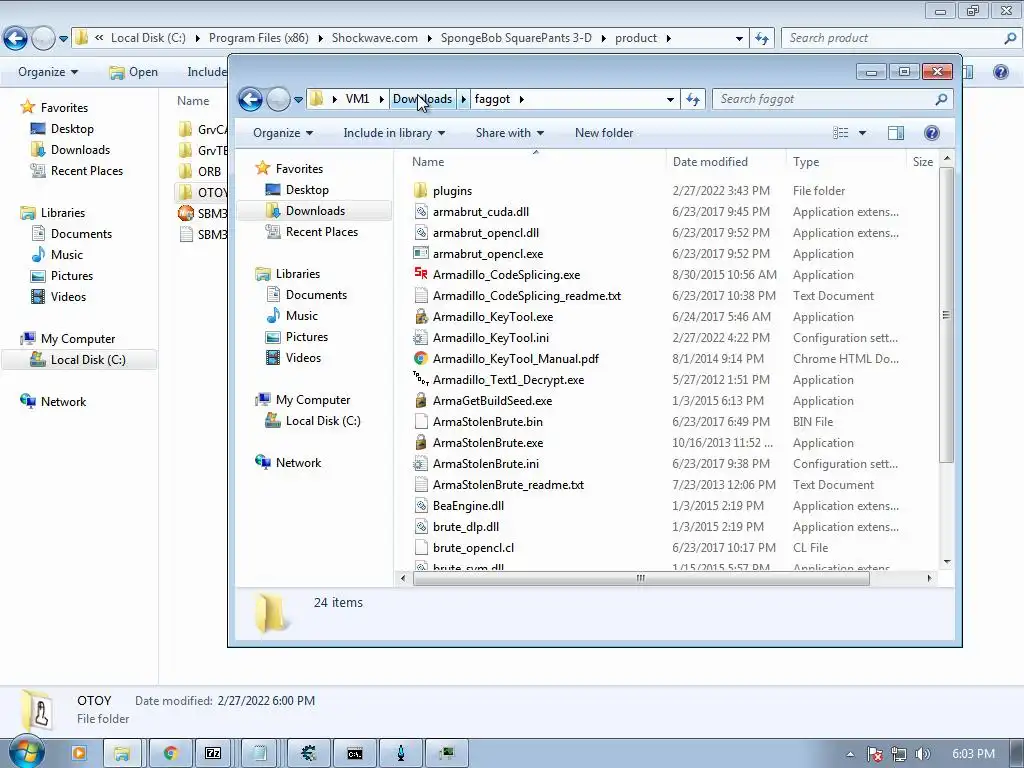Screen dimensions: 1024x768
Task: Select the Armadillo_CodeSplicing.exe icon
Action: click(x=421, y=274)
